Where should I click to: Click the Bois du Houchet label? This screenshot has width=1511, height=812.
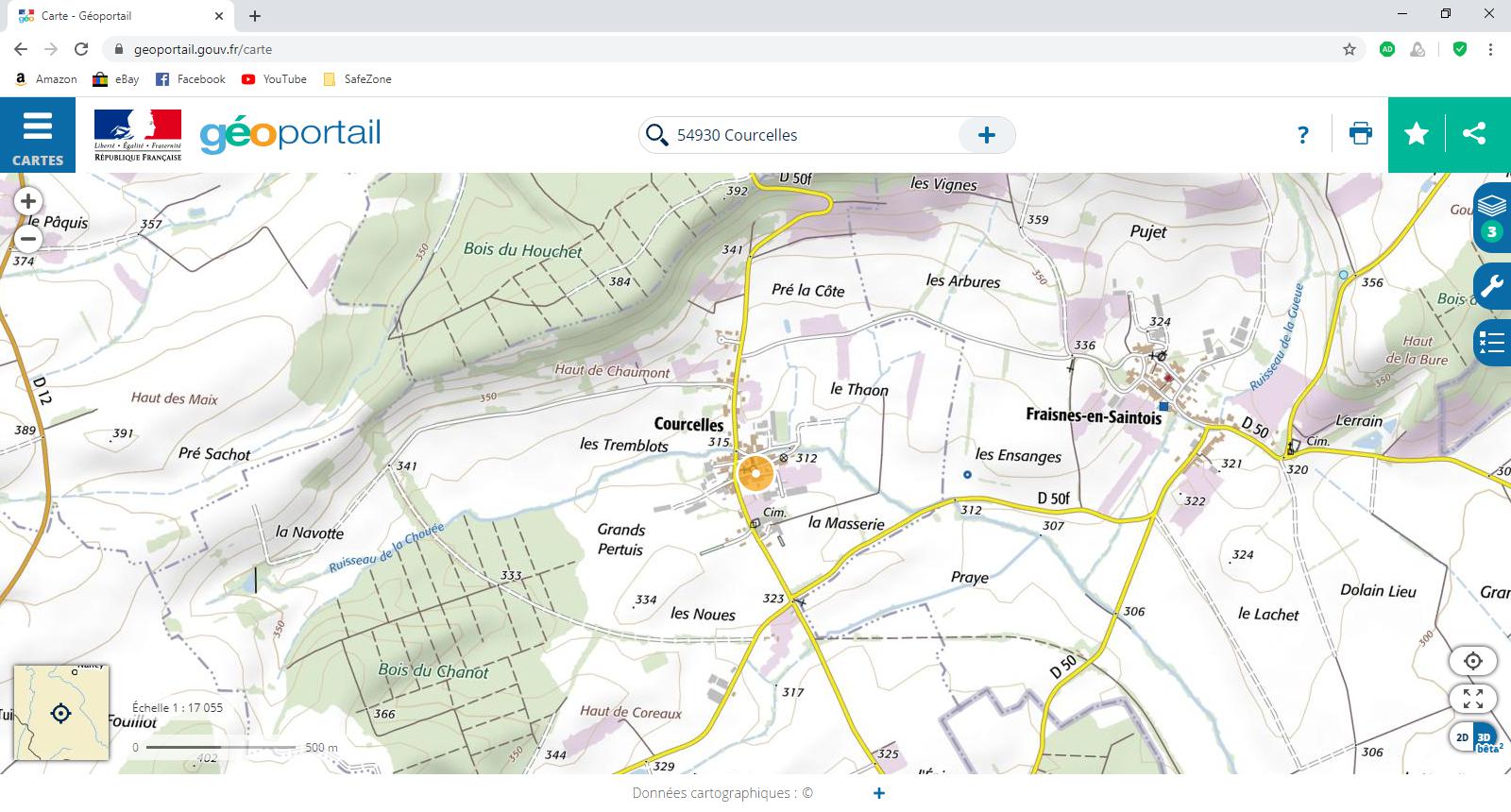pyautogui.click(x=523, y=250)
